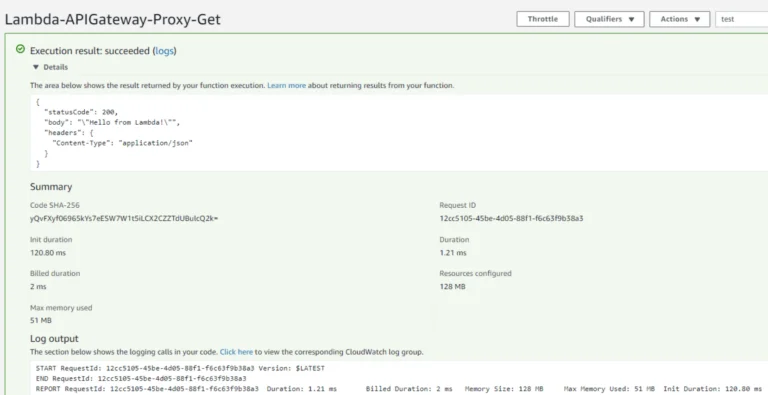Viewport: 768px width, 395px height.
Task: Click the REPORT RequestId log line
Action: click(x=399, y=389)
